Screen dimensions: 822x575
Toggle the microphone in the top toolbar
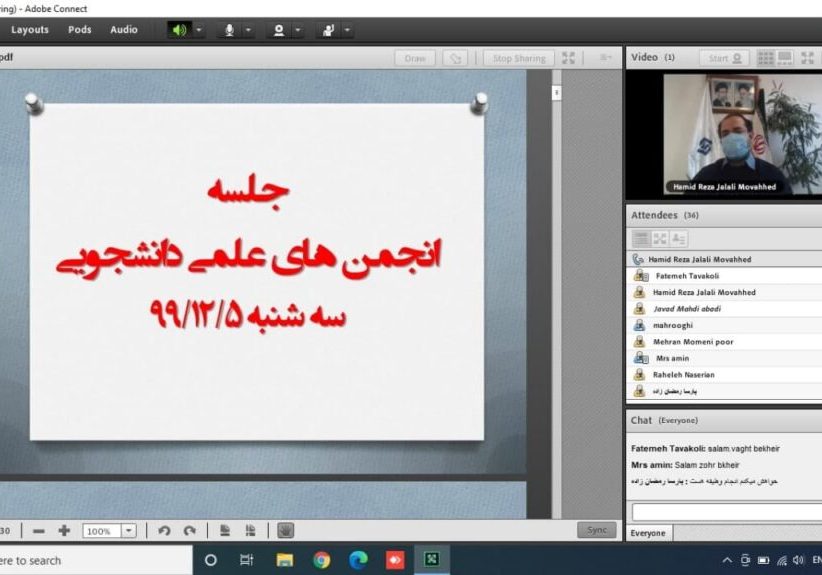pos(229,30)
